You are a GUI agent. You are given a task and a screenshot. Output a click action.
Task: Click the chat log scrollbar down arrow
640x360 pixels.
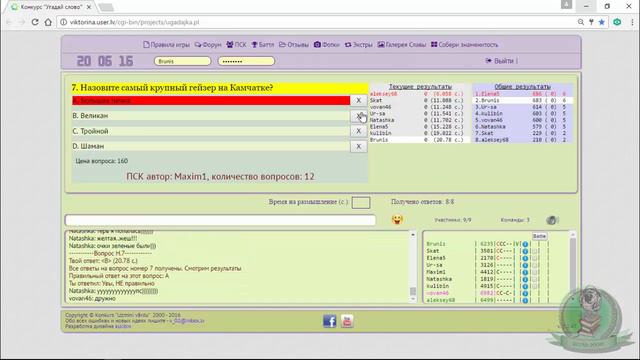(x=413, y=299)
